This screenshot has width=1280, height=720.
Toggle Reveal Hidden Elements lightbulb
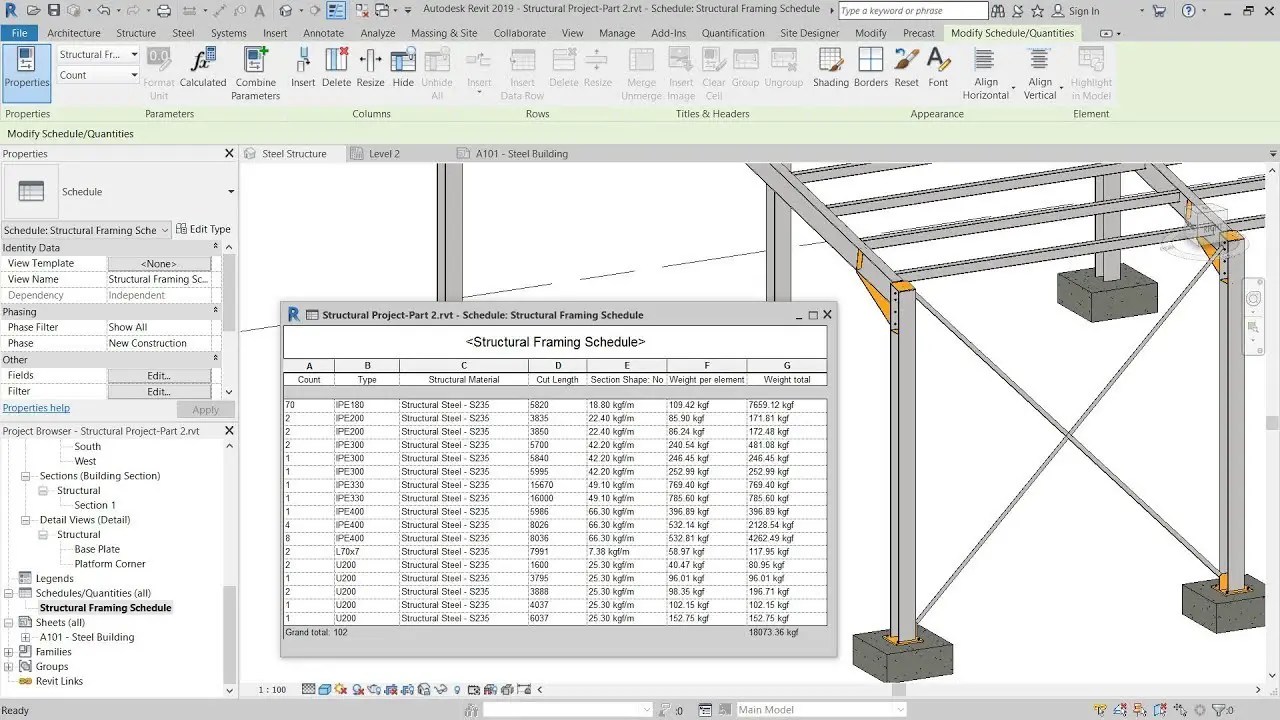coord(458,689)
